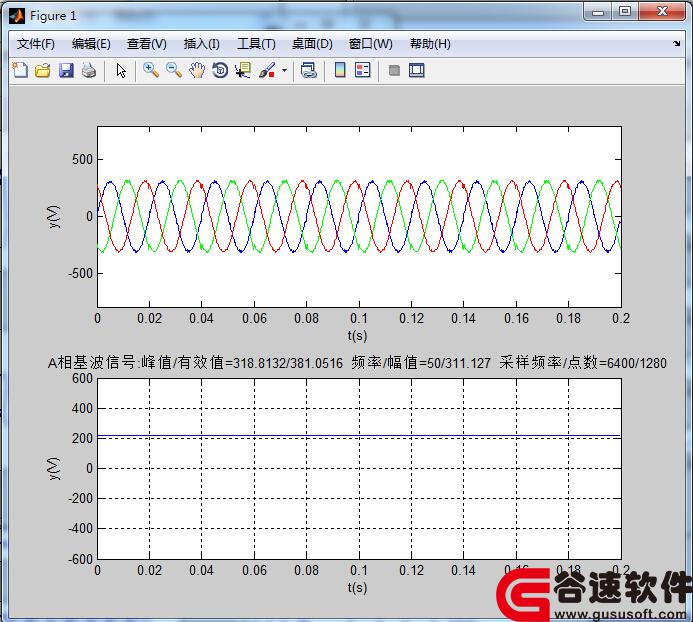Create a new figure with toolbar icon

pos(20,70)
